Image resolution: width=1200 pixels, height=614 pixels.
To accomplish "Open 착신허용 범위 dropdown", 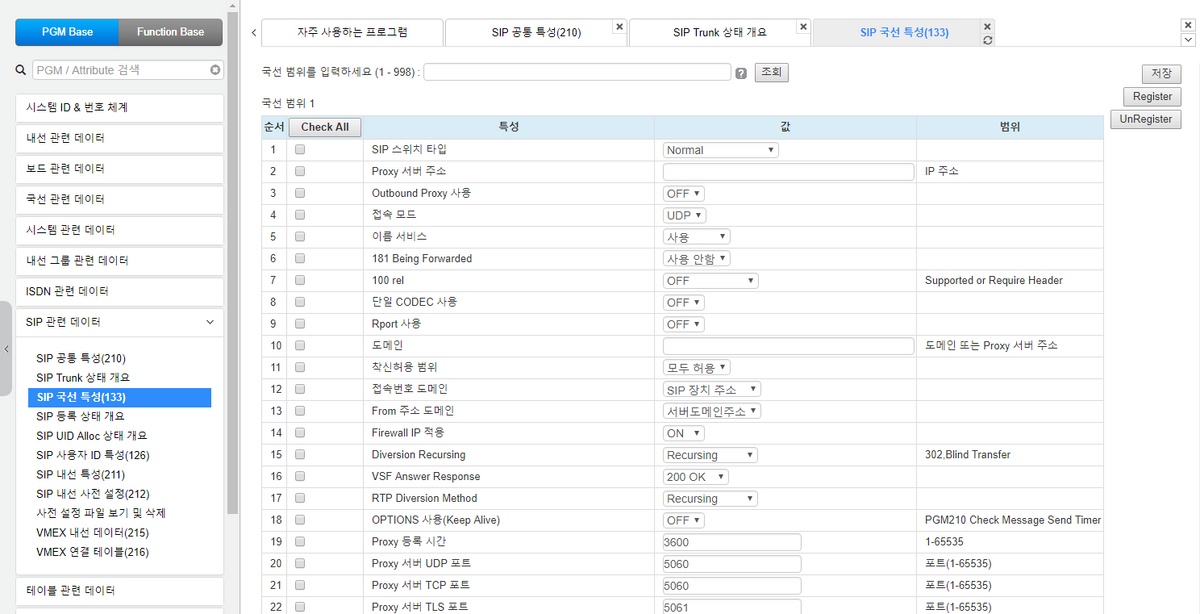I will pyautogui.click(x=696, y=367).
